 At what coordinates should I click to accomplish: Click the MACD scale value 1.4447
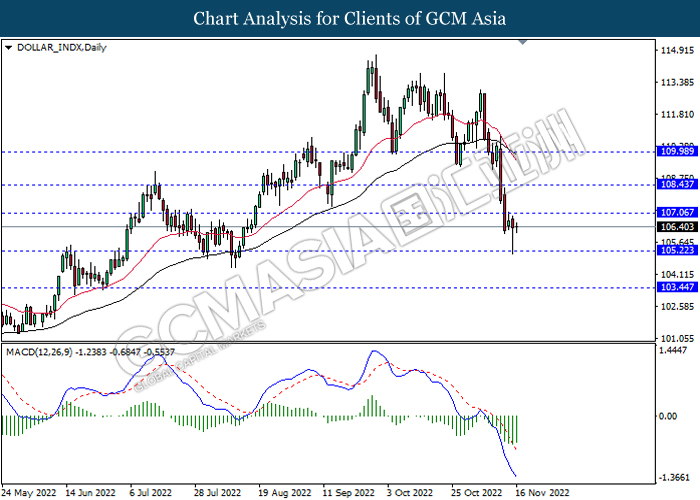pos(673,350)
